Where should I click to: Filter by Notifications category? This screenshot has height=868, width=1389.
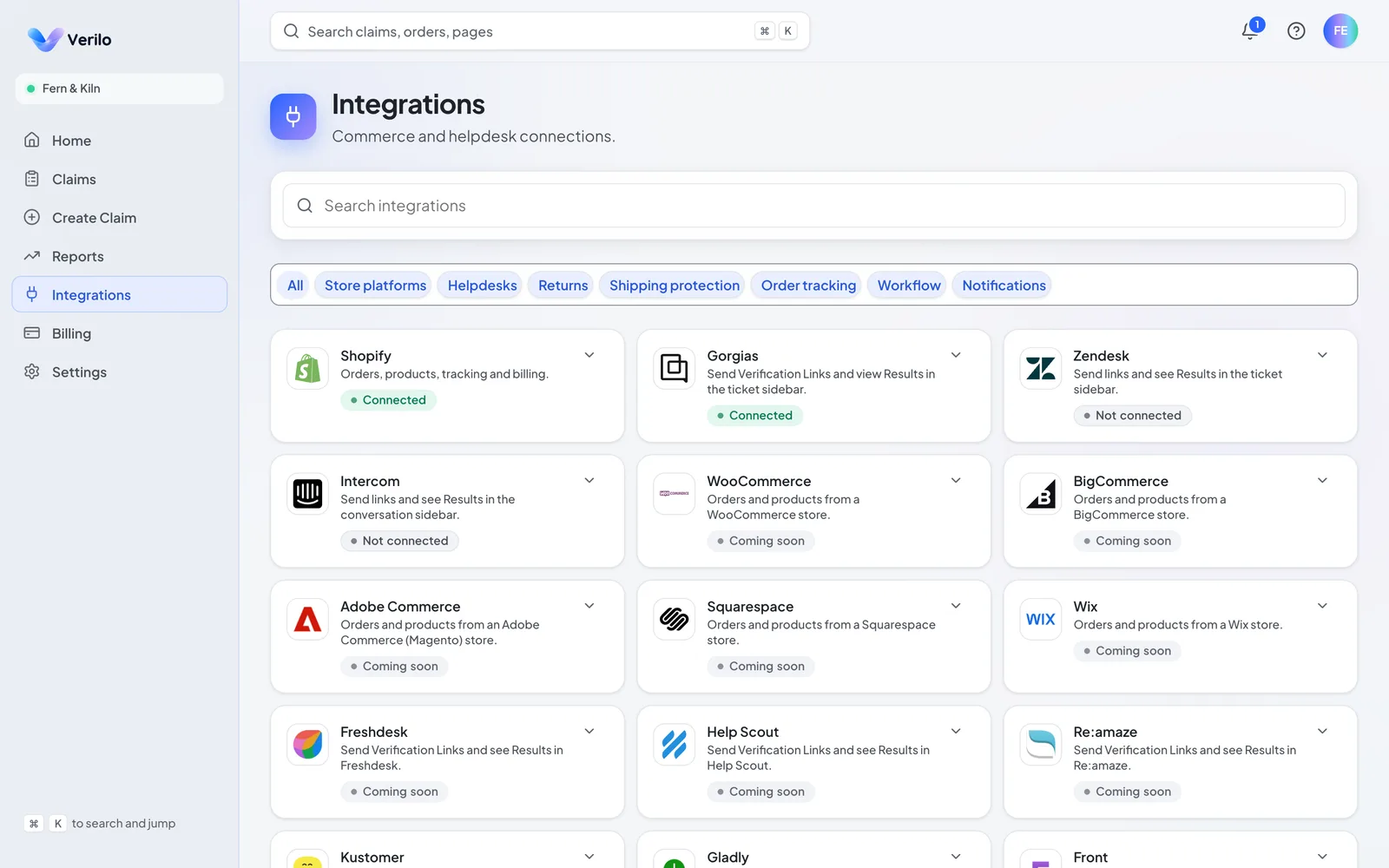pyautogui.click(x=1004, y=286)
